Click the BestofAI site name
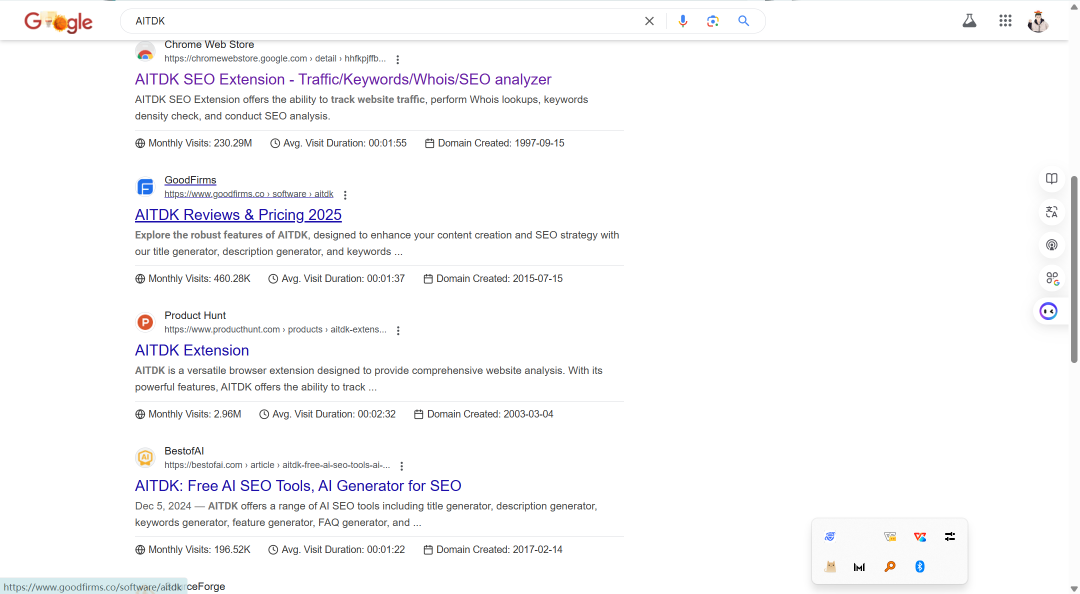The image size is (1080, 594). click(184, 451)
